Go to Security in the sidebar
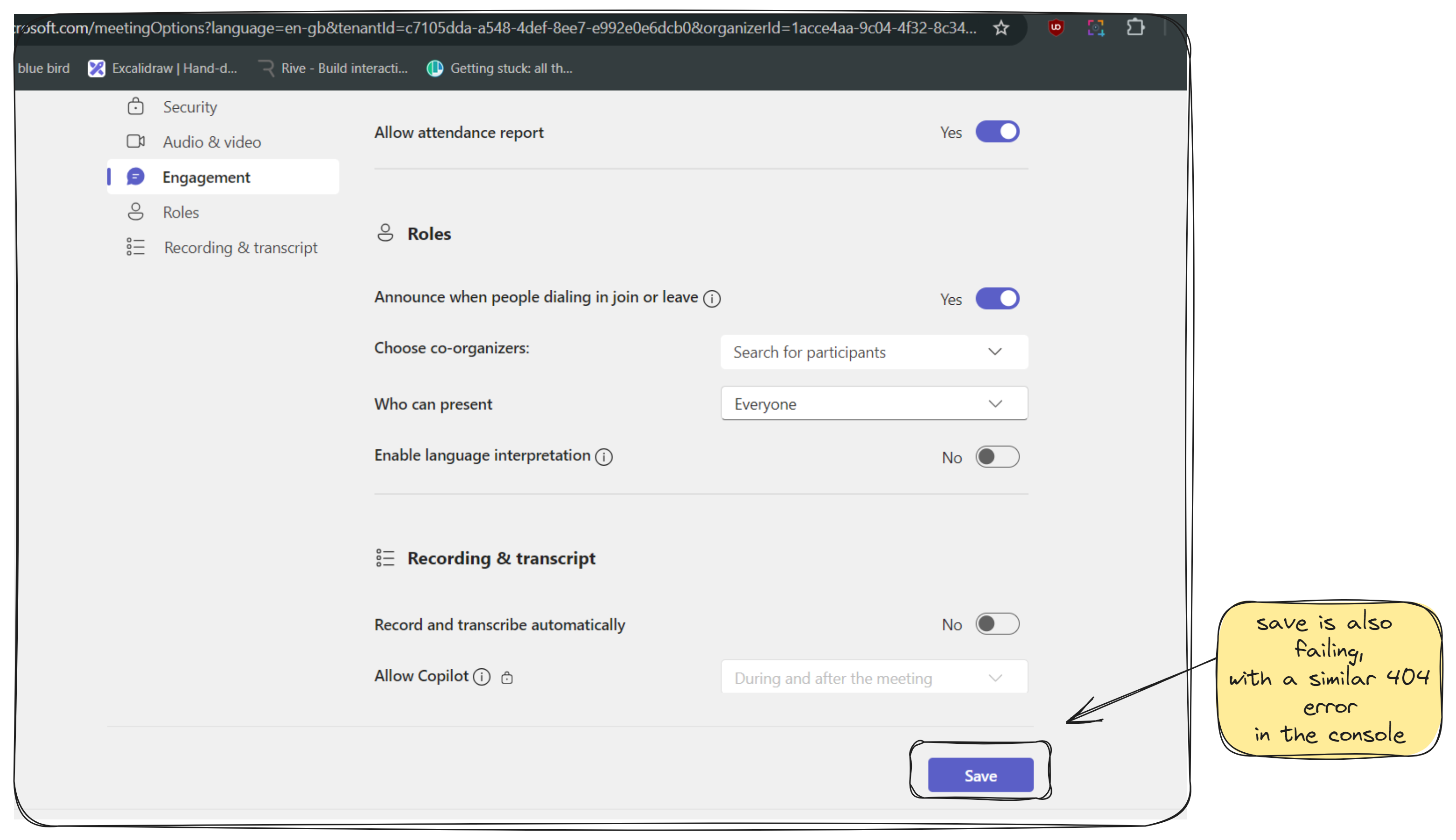The height and width of the screenshot is (840, 1456). pos(223,107)
